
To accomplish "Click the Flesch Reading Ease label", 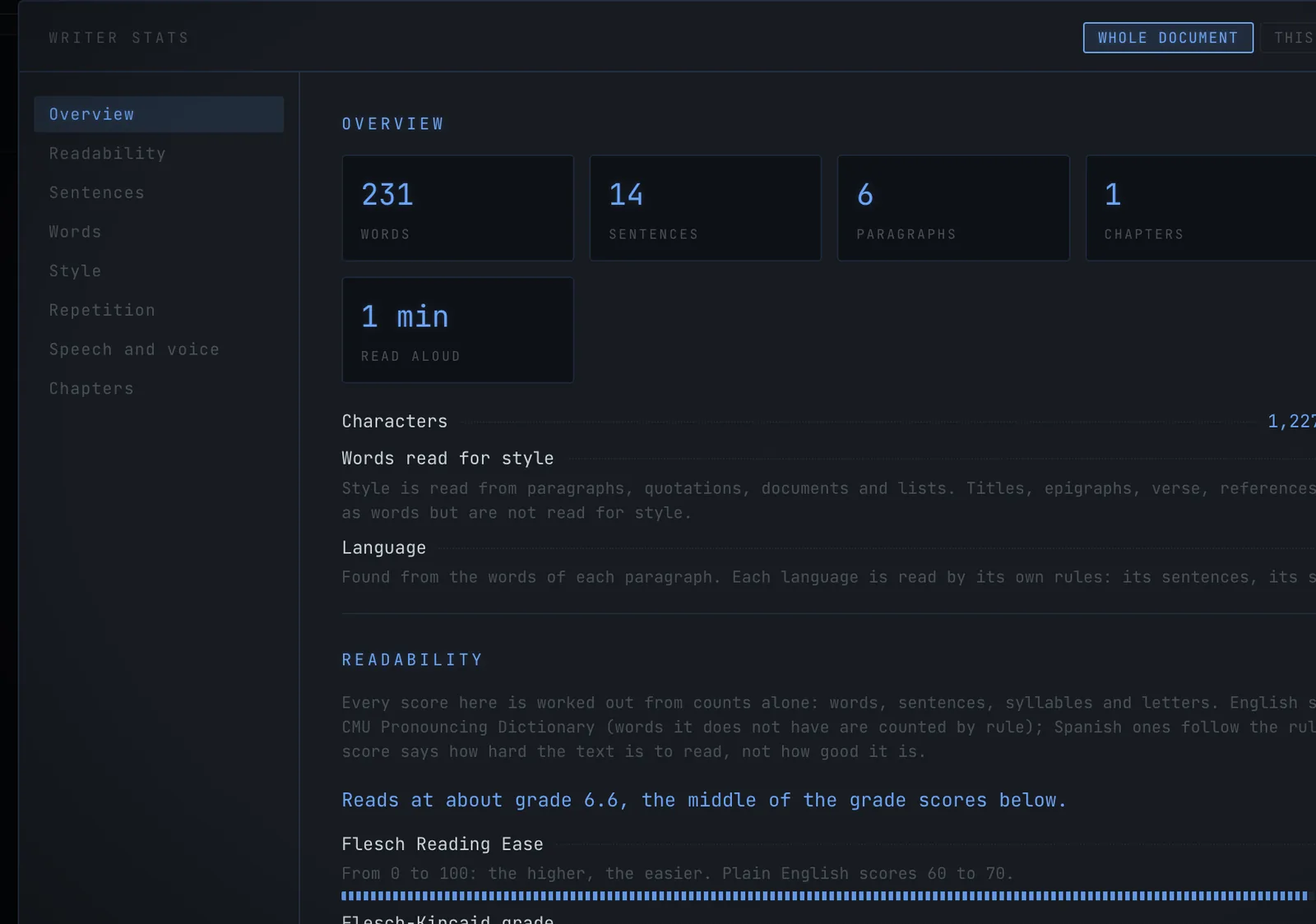I will coord(443,844).
